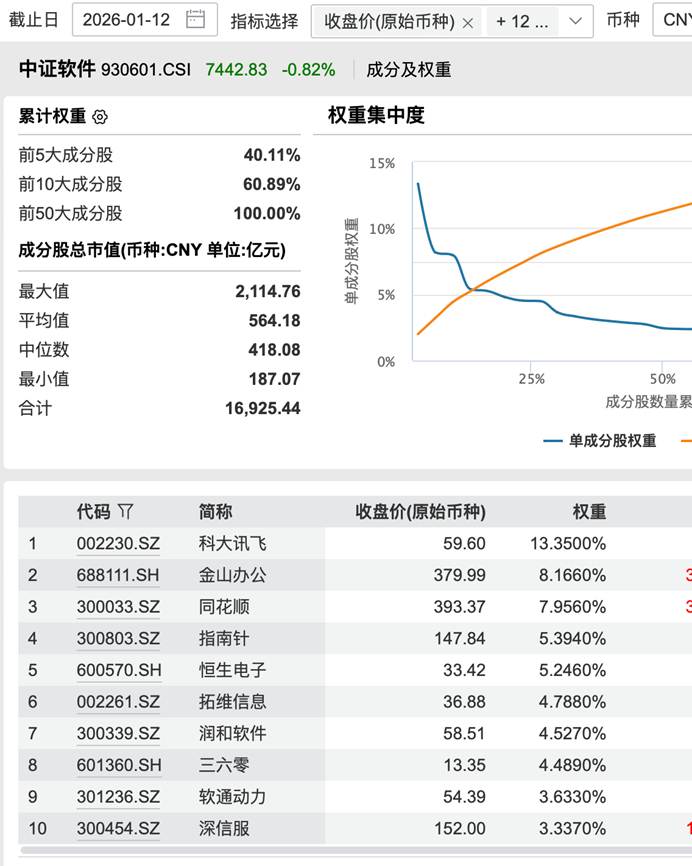The image size is (692, 866).
Task: Expand the 指标选择 dropdown arrow
Action: [x=575, y=21]
